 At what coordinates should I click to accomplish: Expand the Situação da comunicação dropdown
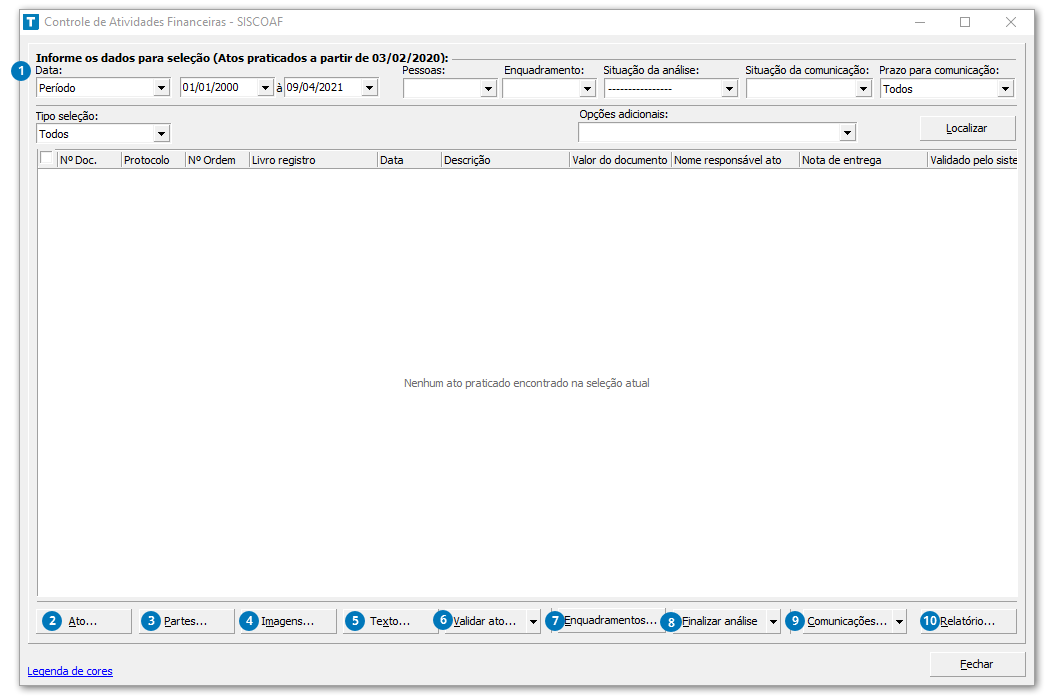864,88
